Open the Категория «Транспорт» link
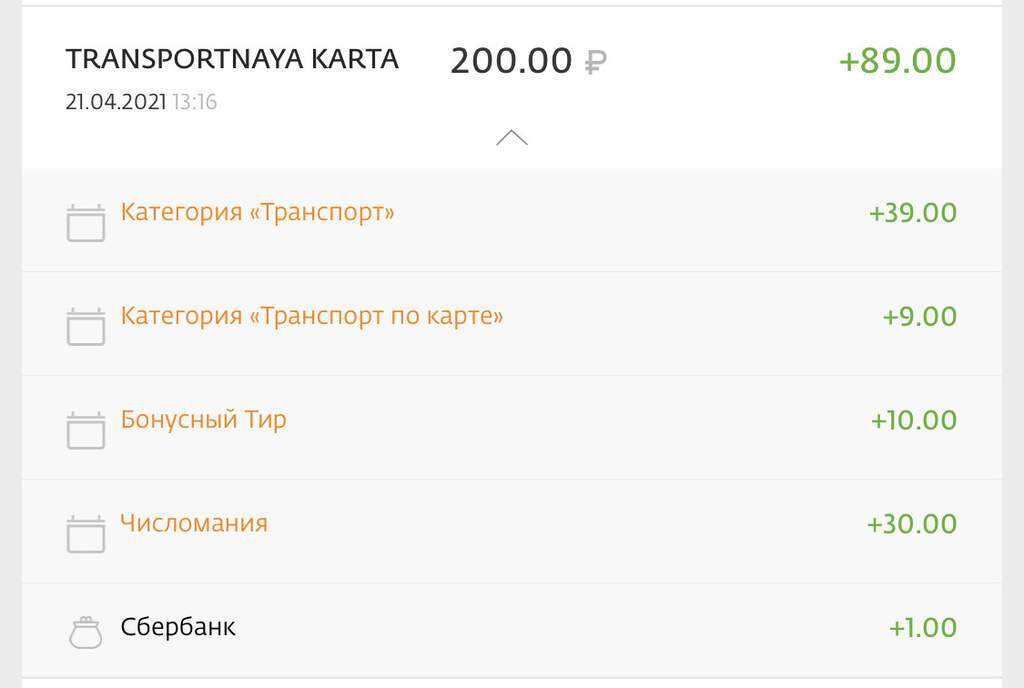Screen dimensions: 1024x688 (257, 212)
